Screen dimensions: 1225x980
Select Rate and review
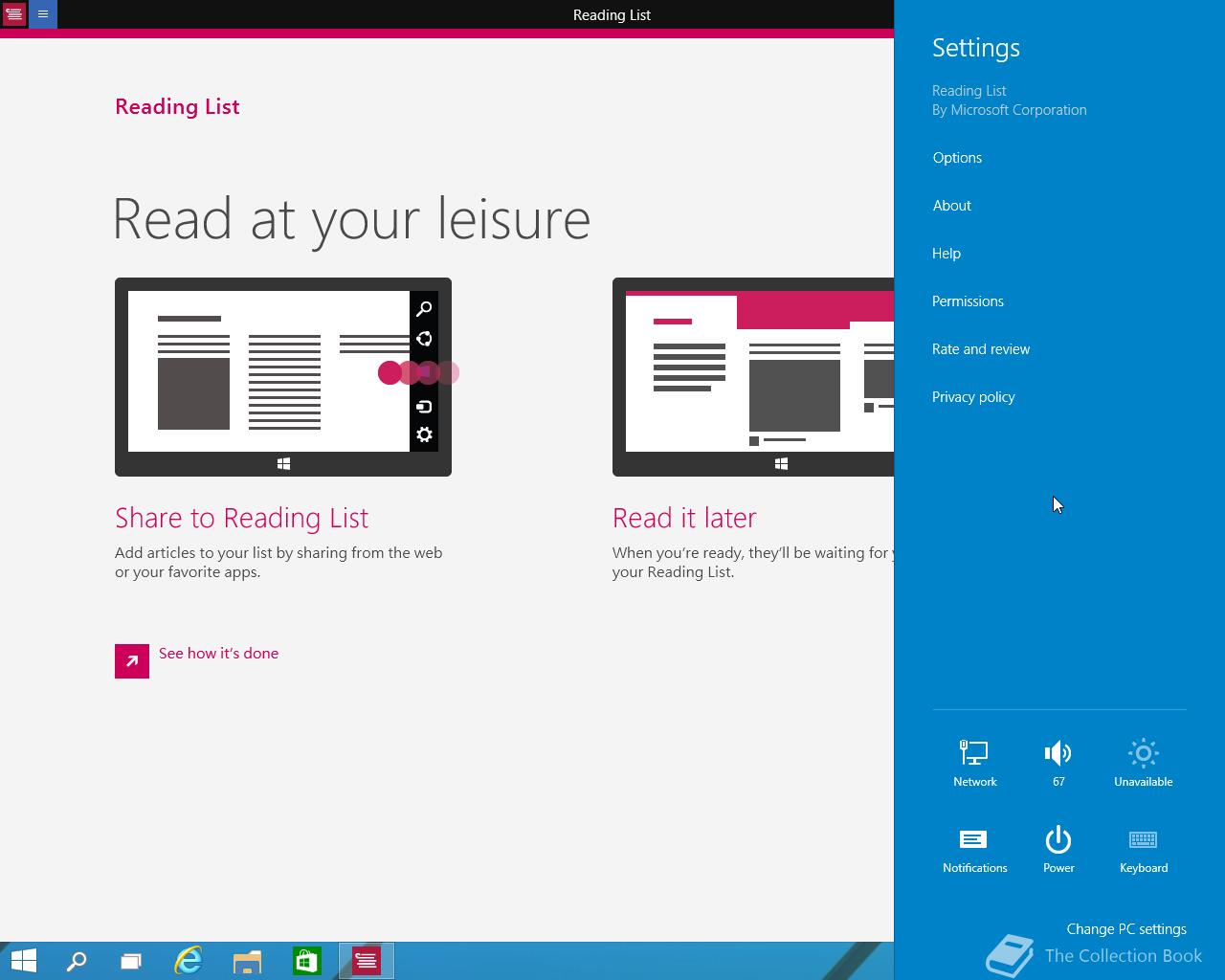point(981,349)
